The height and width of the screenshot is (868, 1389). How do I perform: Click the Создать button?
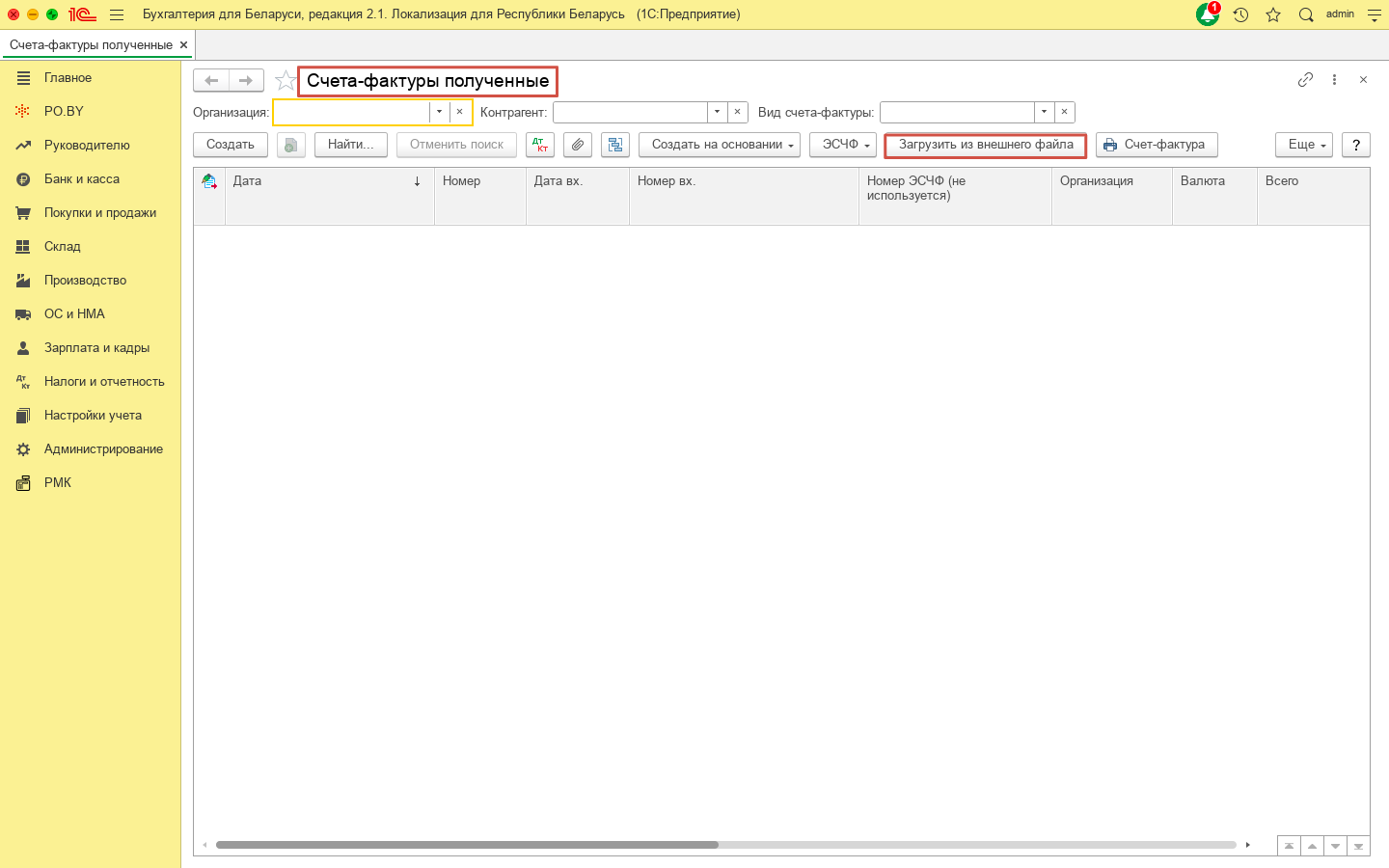point(231,145)
